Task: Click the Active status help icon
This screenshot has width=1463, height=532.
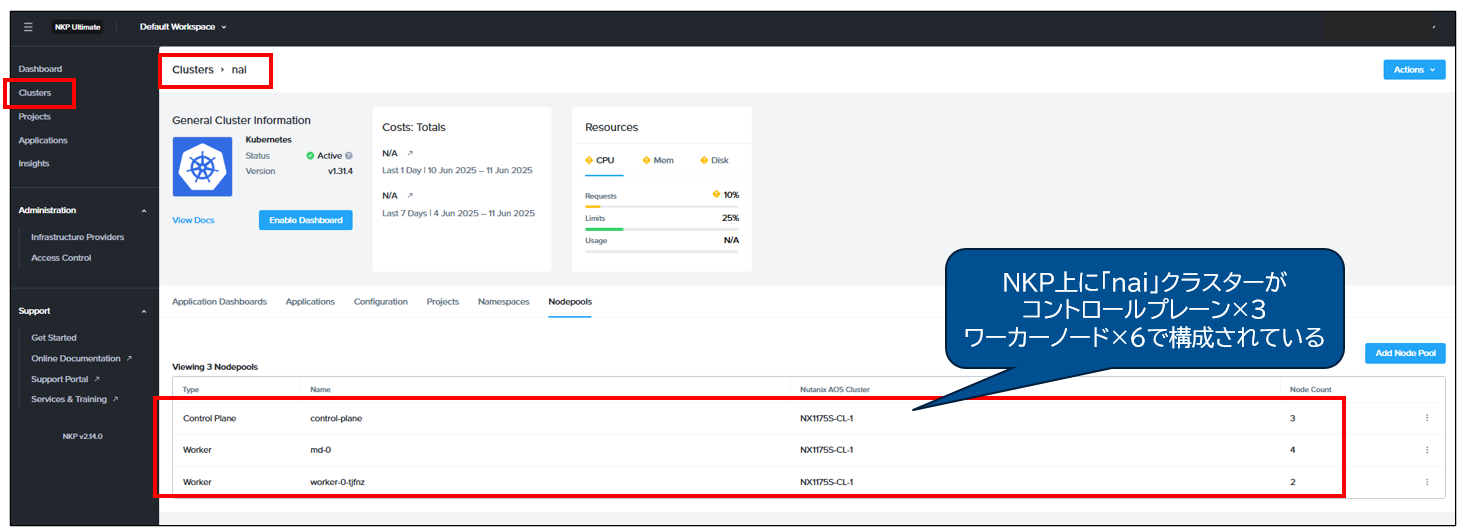Action: [x=349, y=156]
